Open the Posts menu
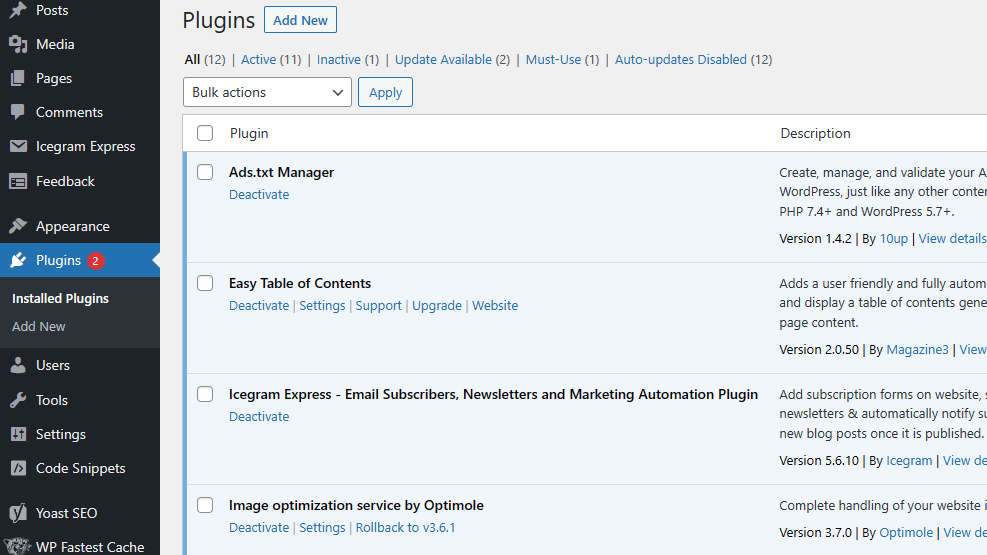 (x=52, y=10)
